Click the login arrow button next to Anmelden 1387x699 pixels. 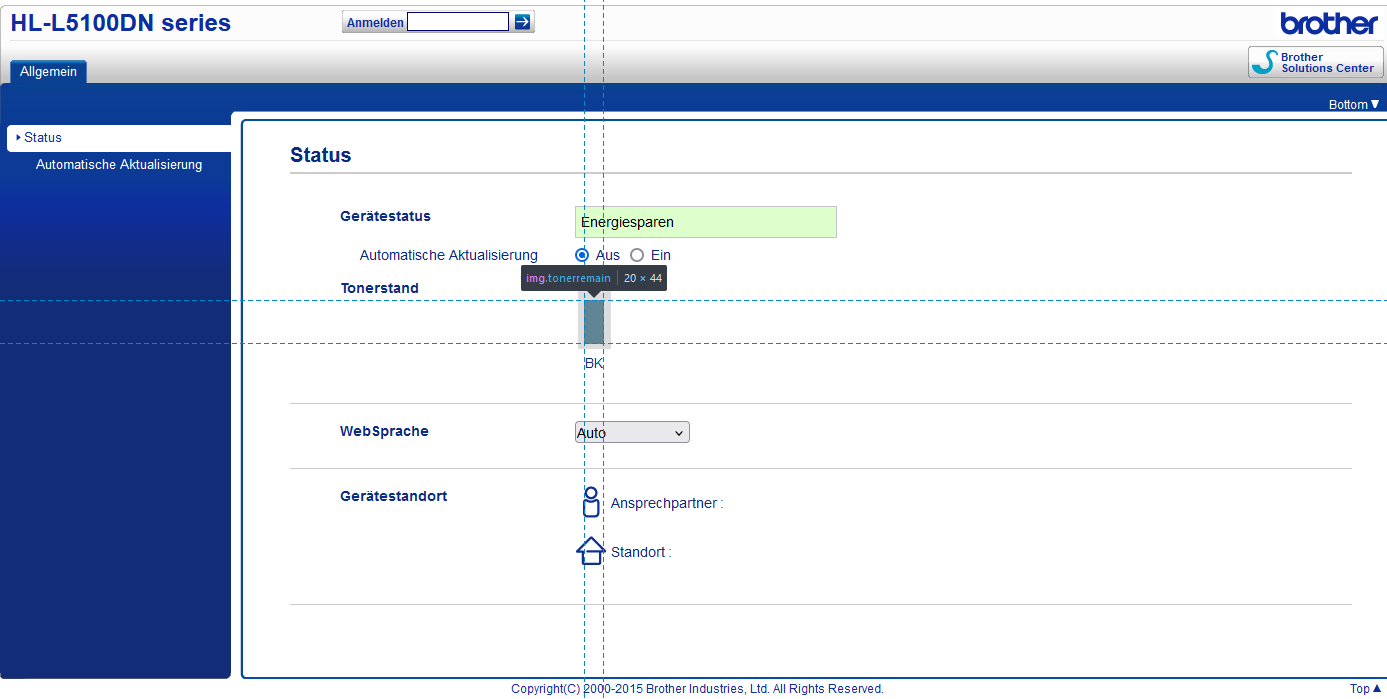(522, 22)
